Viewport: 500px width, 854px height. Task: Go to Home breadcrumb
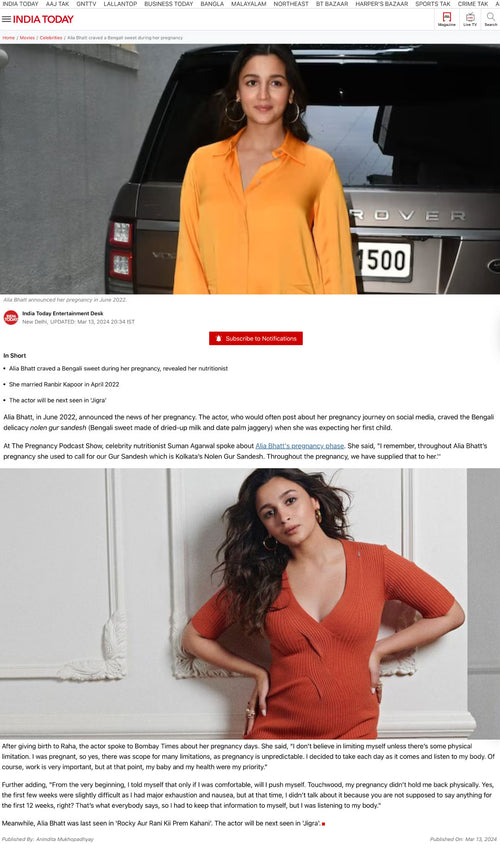[x=8, y=38]
